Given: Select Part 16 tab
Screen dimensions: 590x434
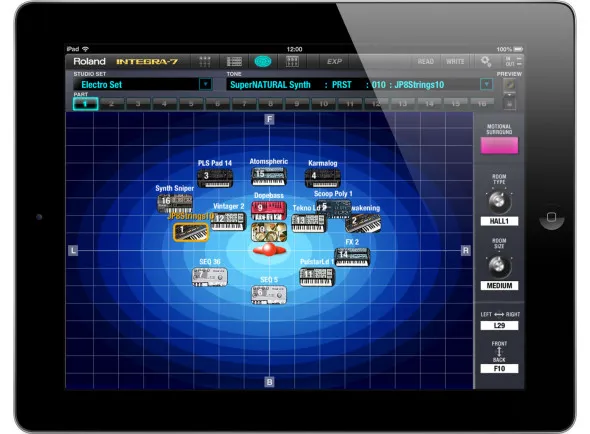Looking at the screenshot, I should point(482,104).
